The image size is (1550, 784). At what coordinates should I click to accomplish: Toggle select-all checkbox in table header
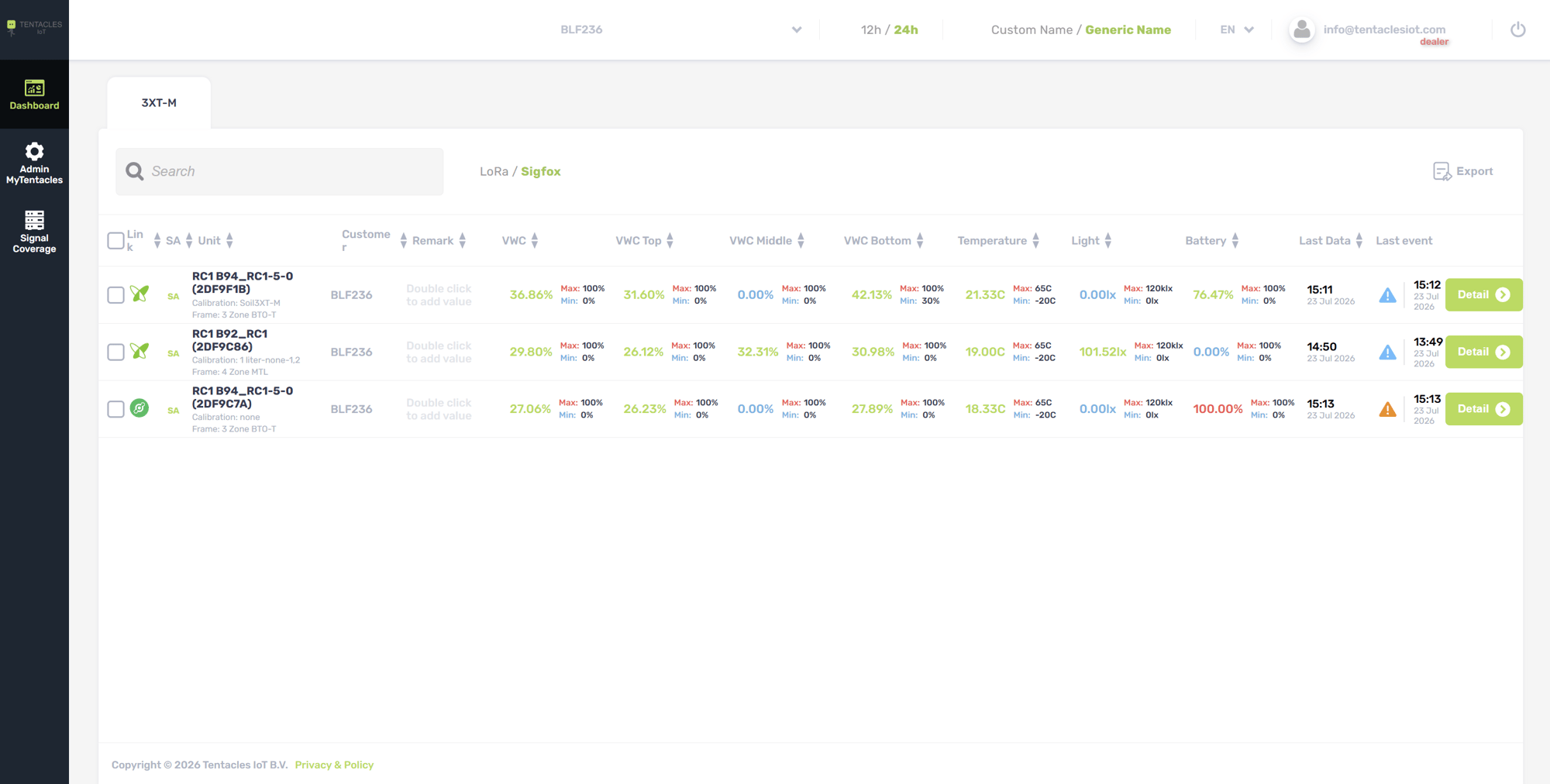click(x=115, y=241)
